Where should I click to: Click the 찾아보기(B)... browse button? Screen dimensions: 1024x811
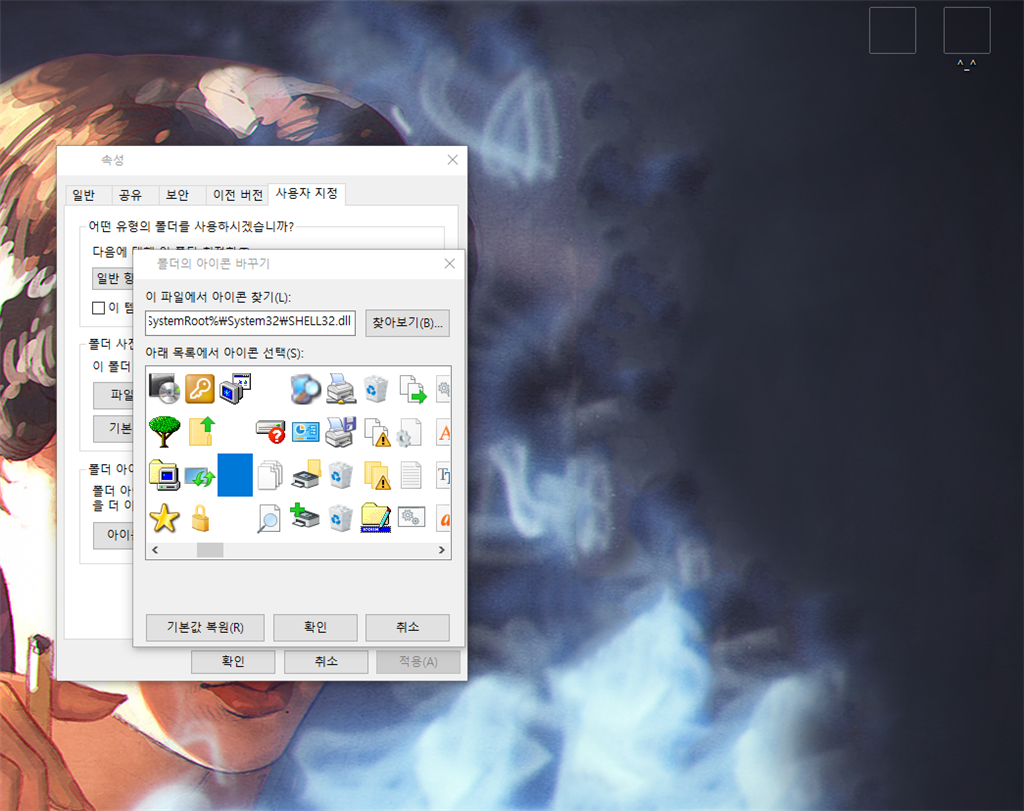click(x=408, y=323)
